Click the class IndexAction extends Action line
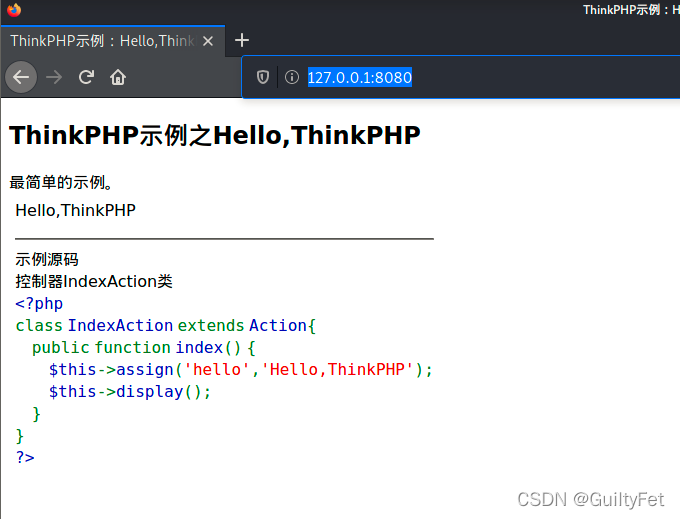Screen dimensions: 680x519 (x=166, y=326)
